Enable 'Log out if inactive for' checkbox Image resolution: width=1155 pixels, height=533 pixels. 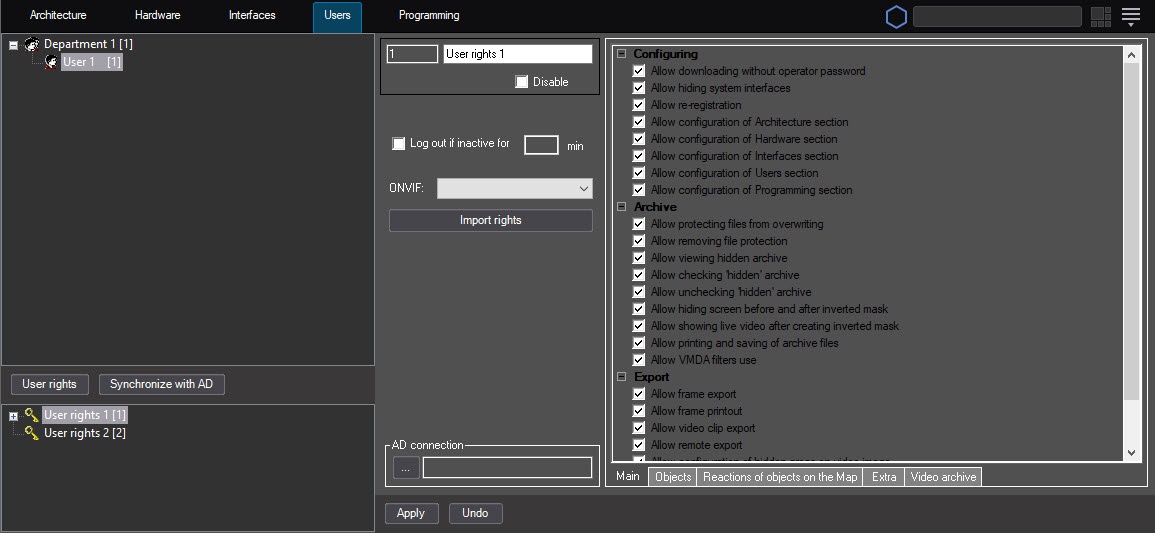[399, 144]
